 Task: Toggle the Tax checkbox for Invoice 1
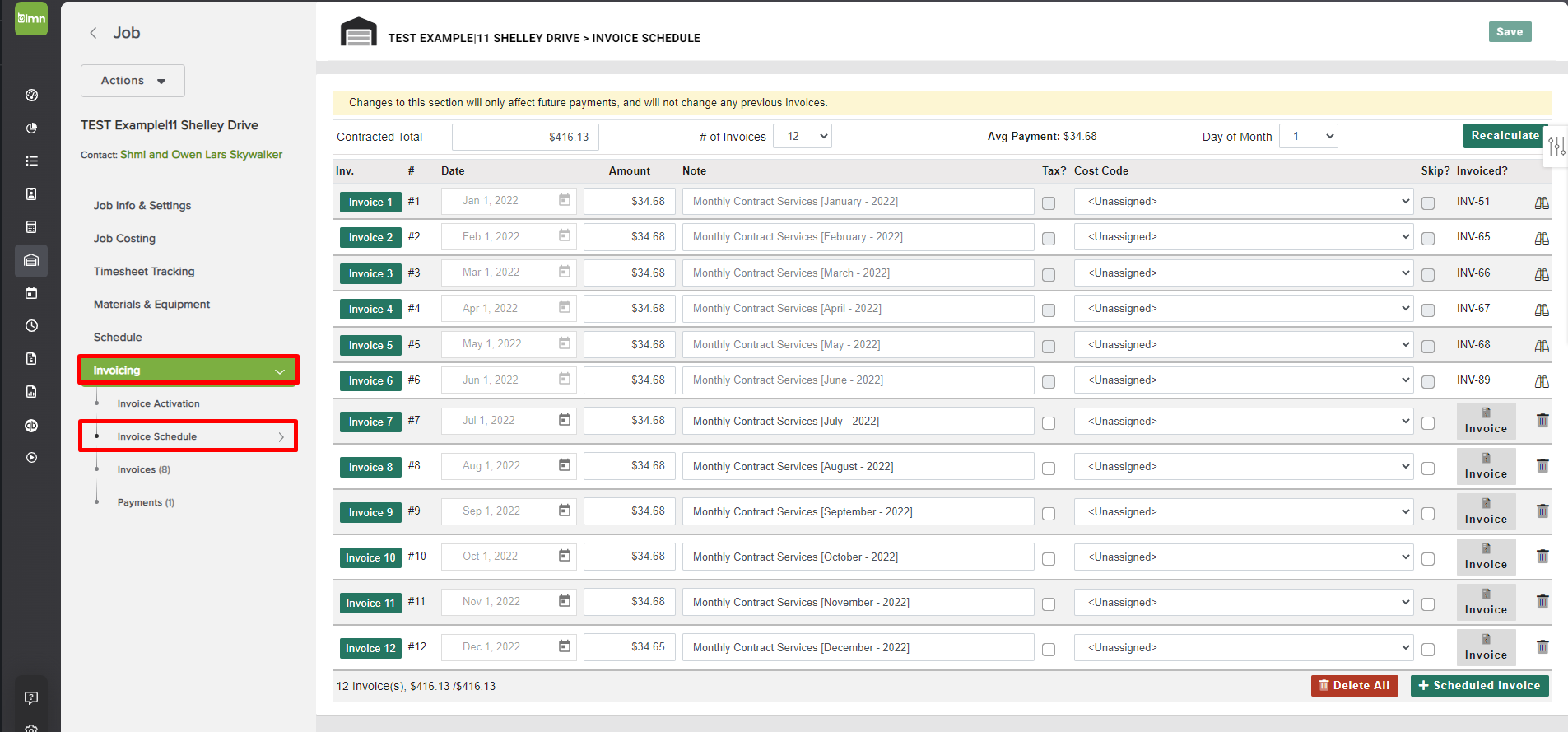coord(1049,203)
